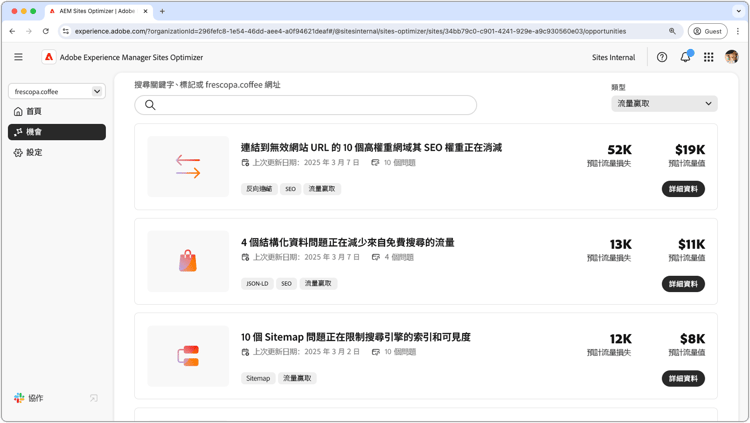Click the 流量贏取 tag on the backlinks card
The image size is (750, 423).
click(x=322, y=189)
